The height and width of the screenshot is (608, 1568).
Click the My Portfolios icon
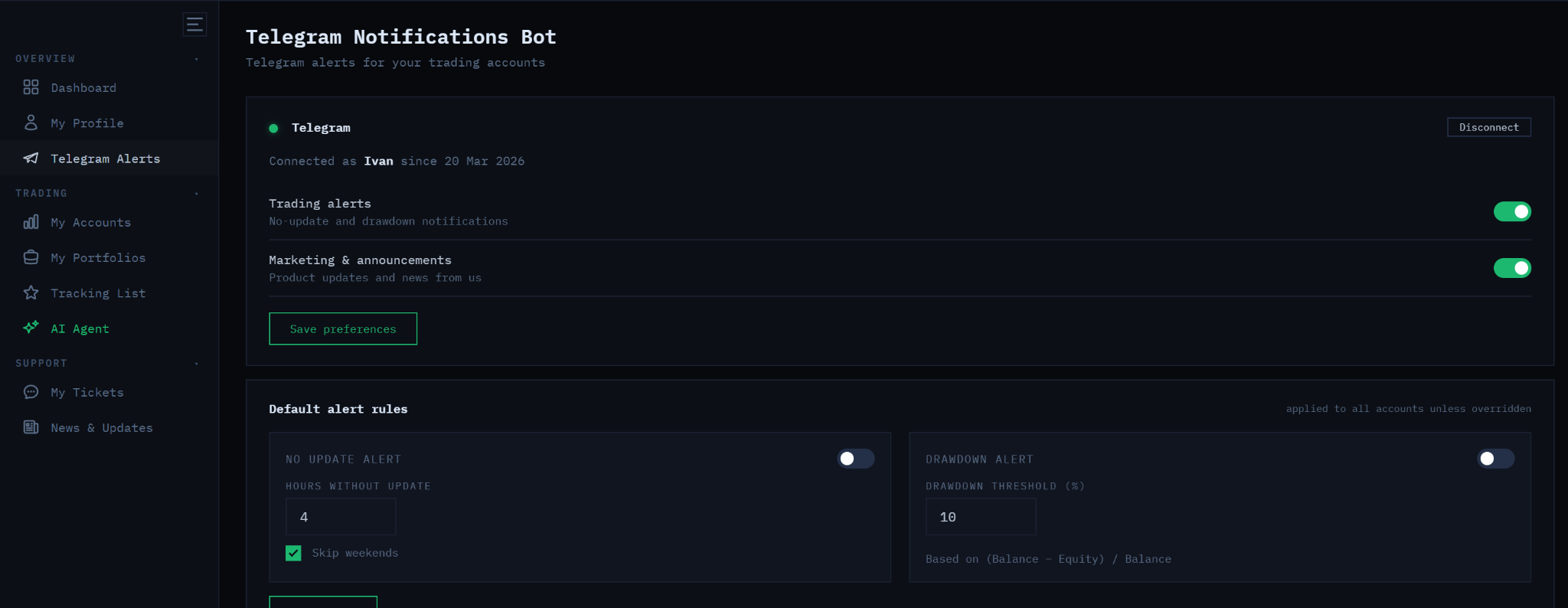31,257
